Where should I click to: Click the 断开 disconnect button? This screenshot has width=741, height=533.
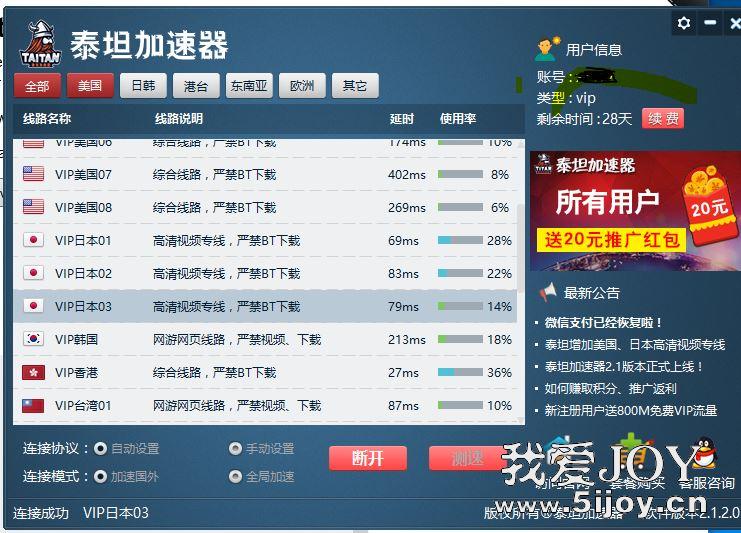click(368, 458)
